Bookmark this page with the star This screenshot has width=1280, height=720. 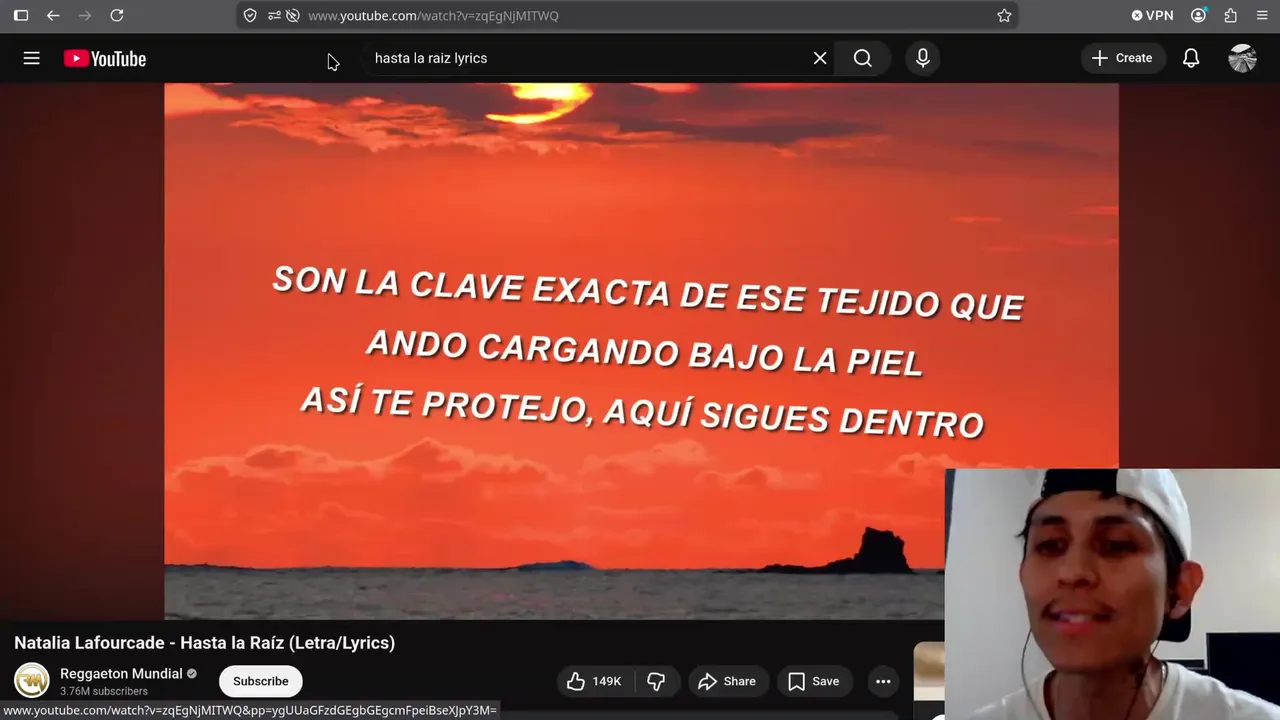tap(1004, 15)
